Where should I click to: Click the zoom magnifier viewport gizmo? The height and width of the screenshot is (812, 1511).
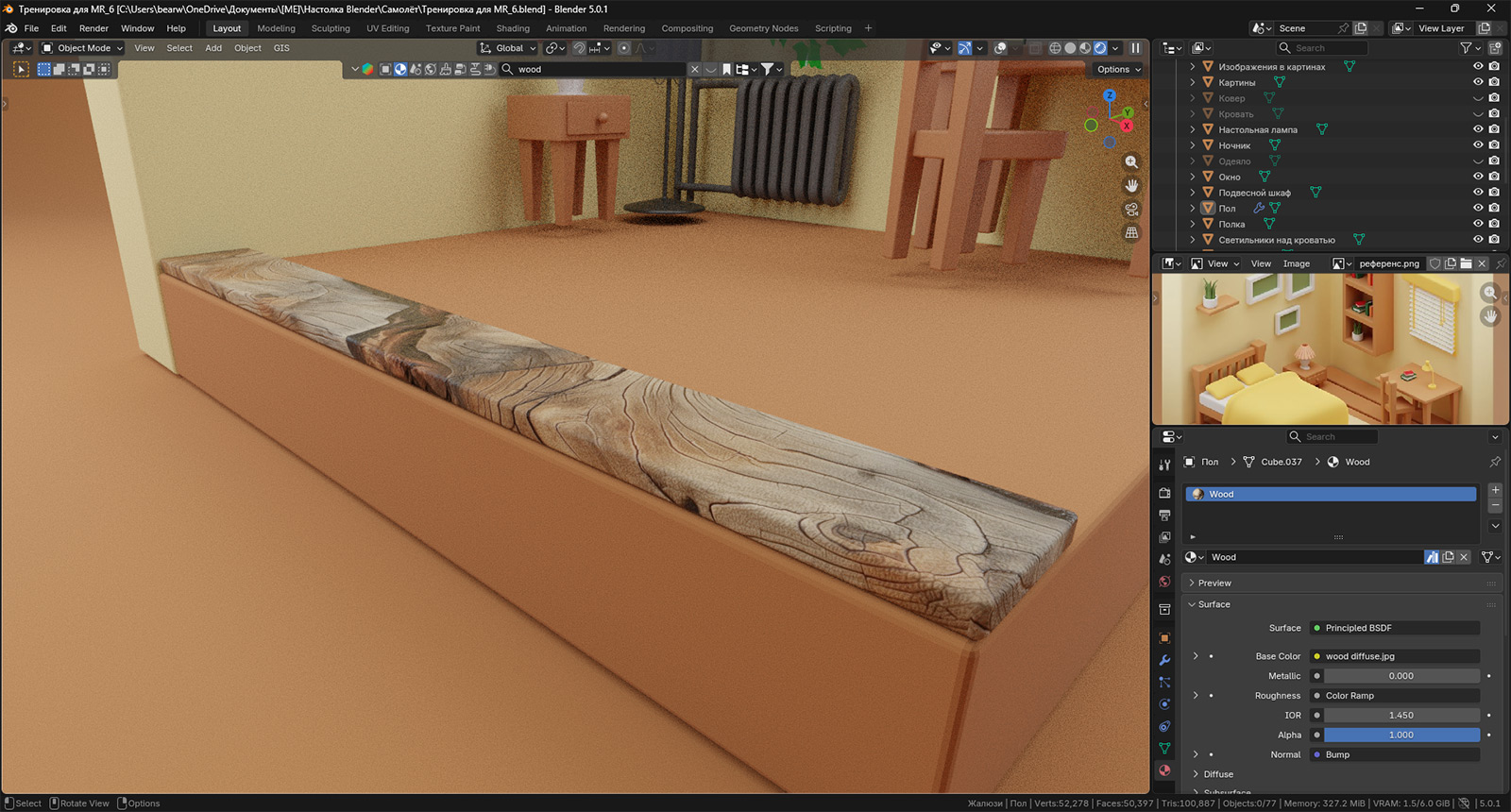[x=1131, y=162]
